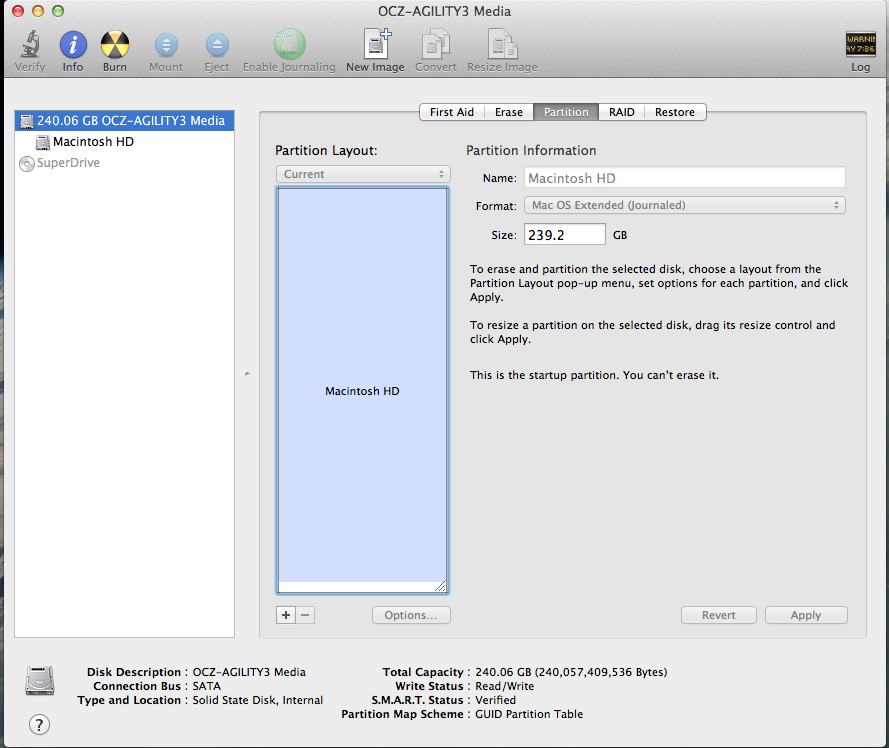Click the Mount toolbar icon
Image resolution: width=889 pixels, height=748 pixels.
166,45
